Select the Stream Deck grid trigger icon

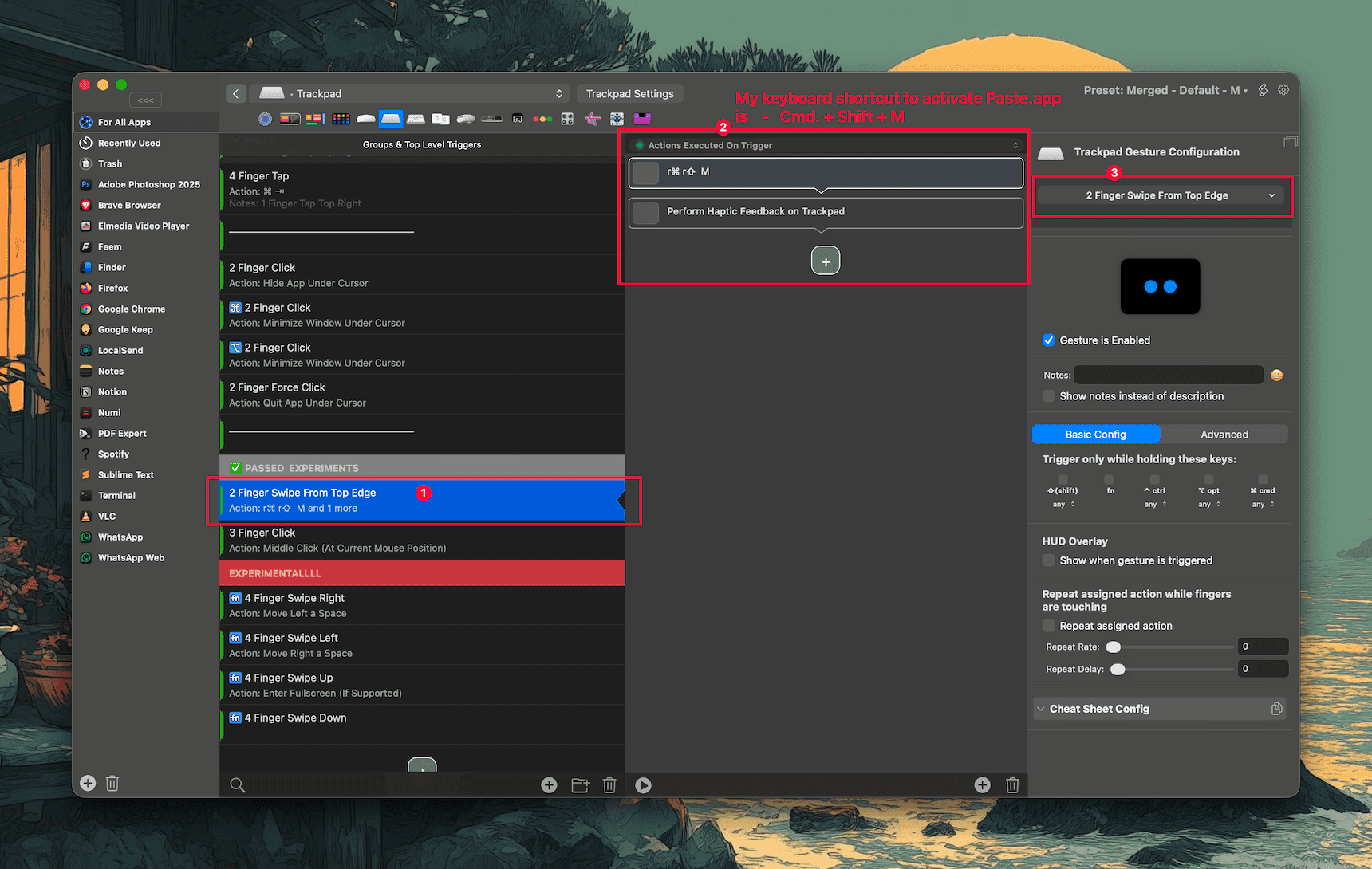click(341, 119)
